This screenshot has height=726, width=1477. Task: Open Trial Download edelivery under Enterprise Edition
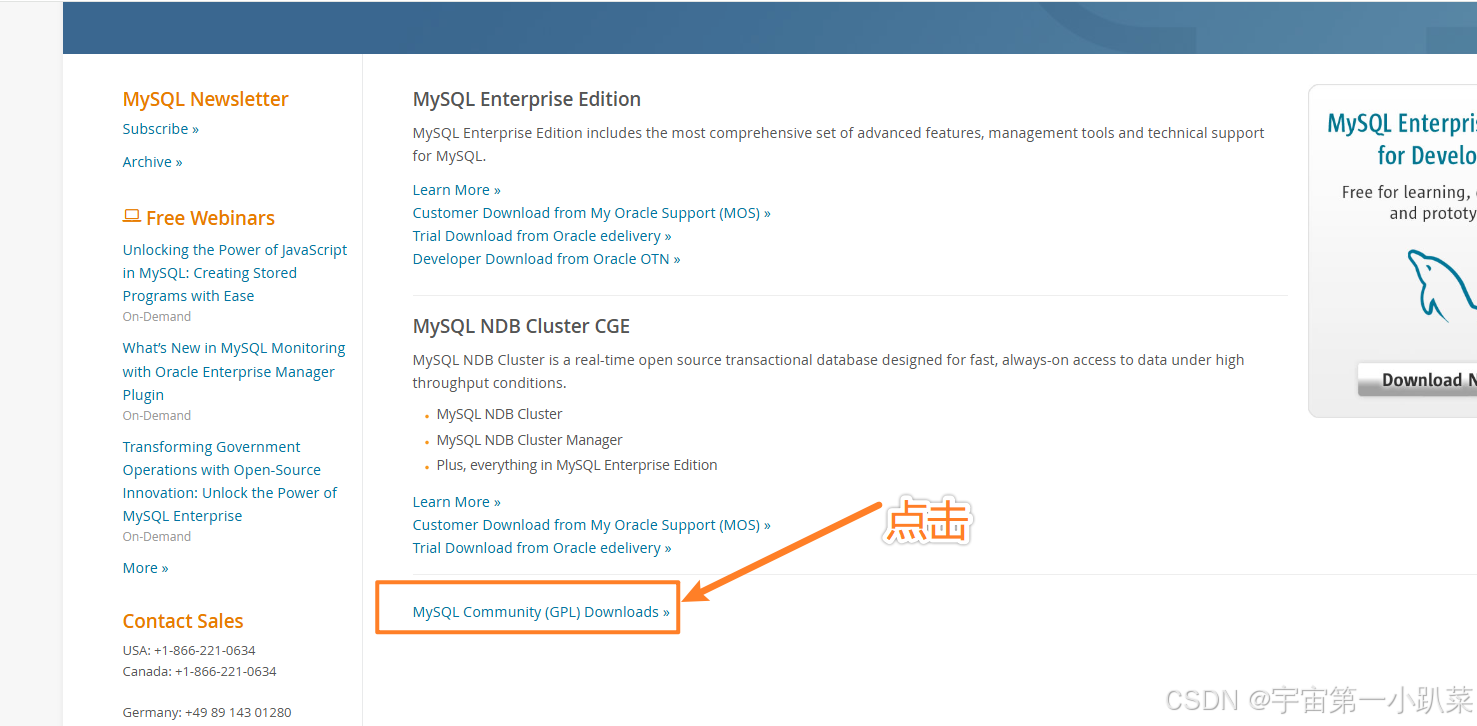542,236
